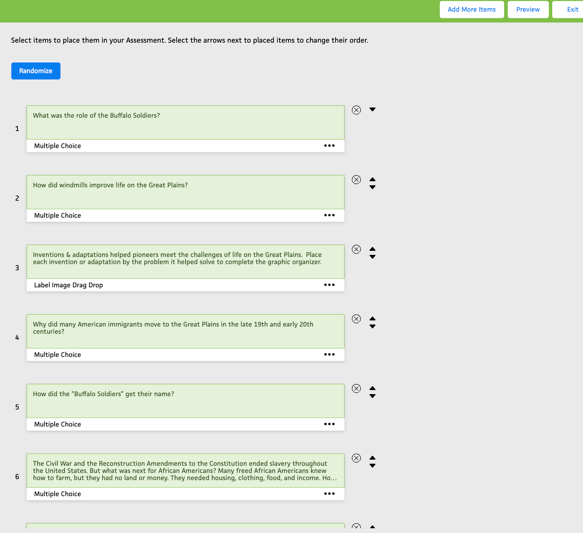Move the inventions question down
This screenshot has height=533, width=583.
[372, 257]
